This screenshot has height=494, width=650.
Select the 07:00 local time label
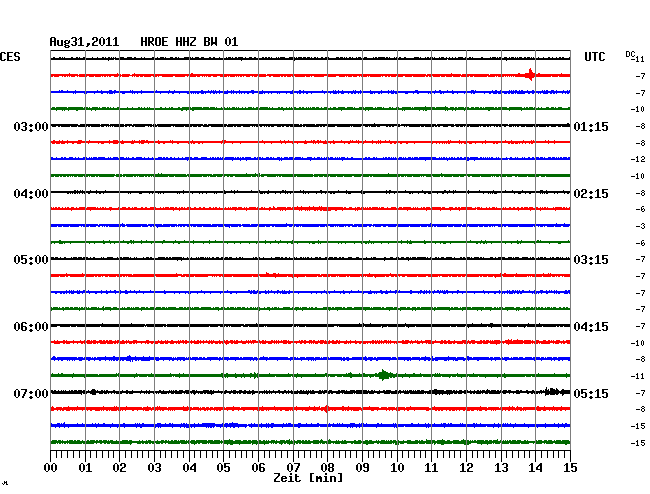point(31,393)
